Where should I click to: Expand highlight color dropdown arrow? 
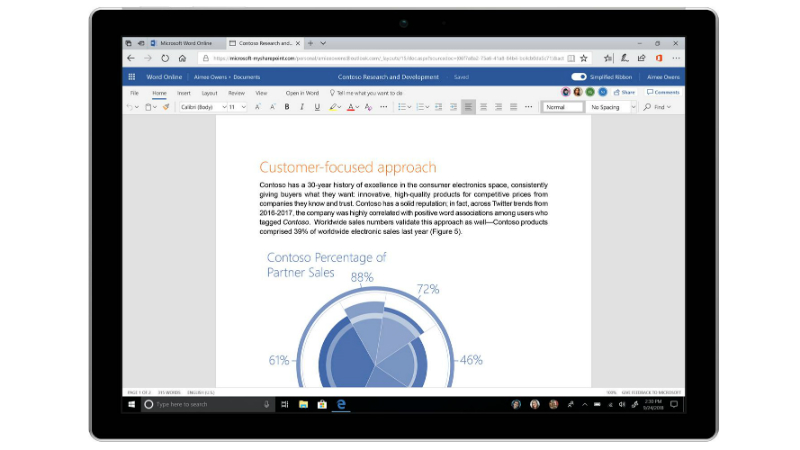[339, 107]
